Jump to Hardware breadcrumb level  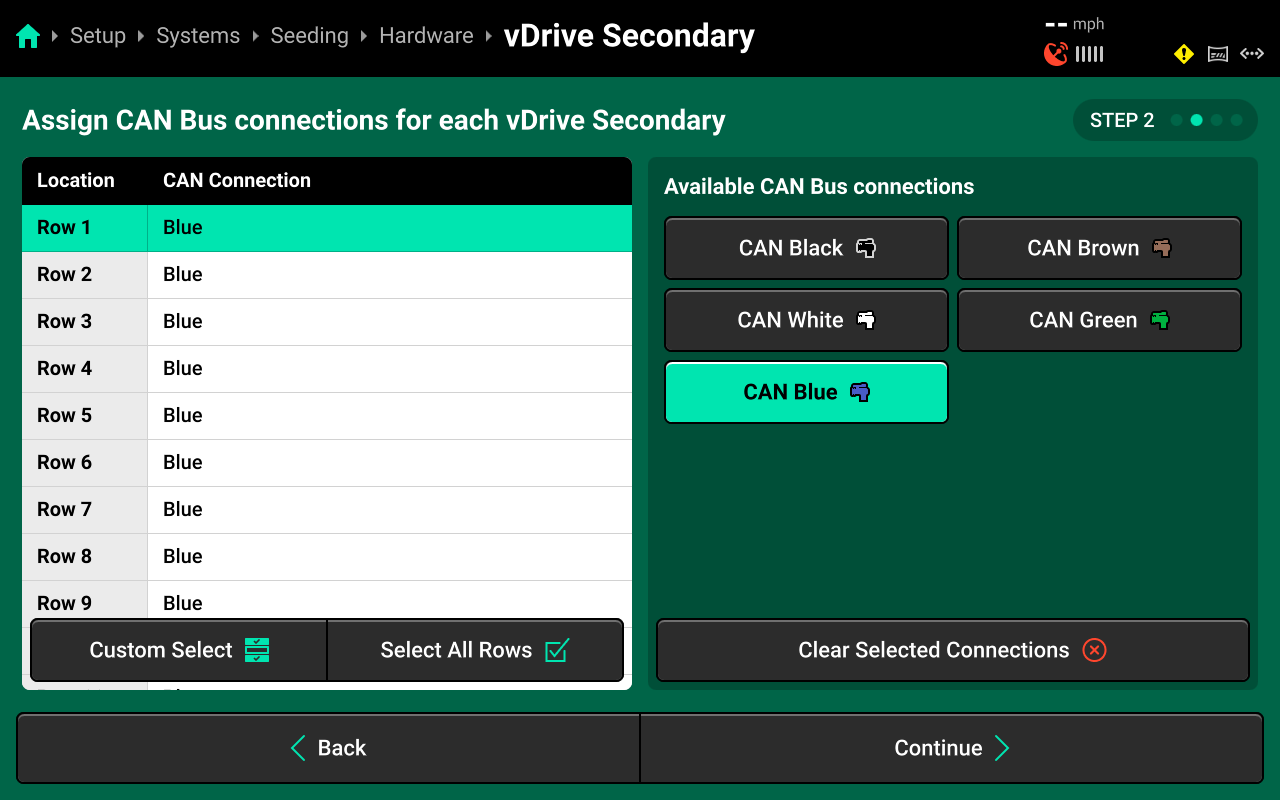click(x=426, y=36)
